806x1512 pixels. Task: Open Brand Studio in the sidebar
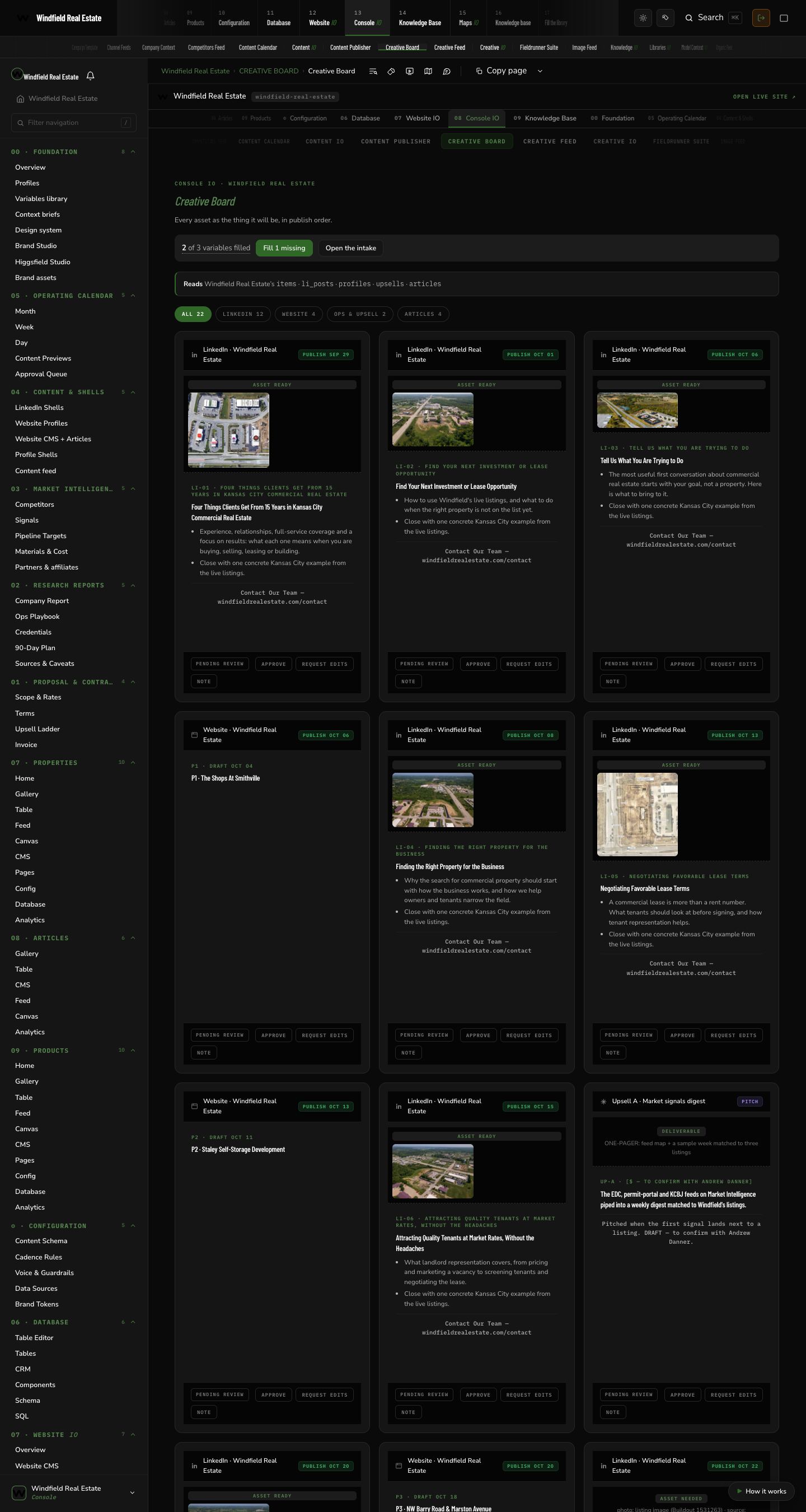point(36,246)
